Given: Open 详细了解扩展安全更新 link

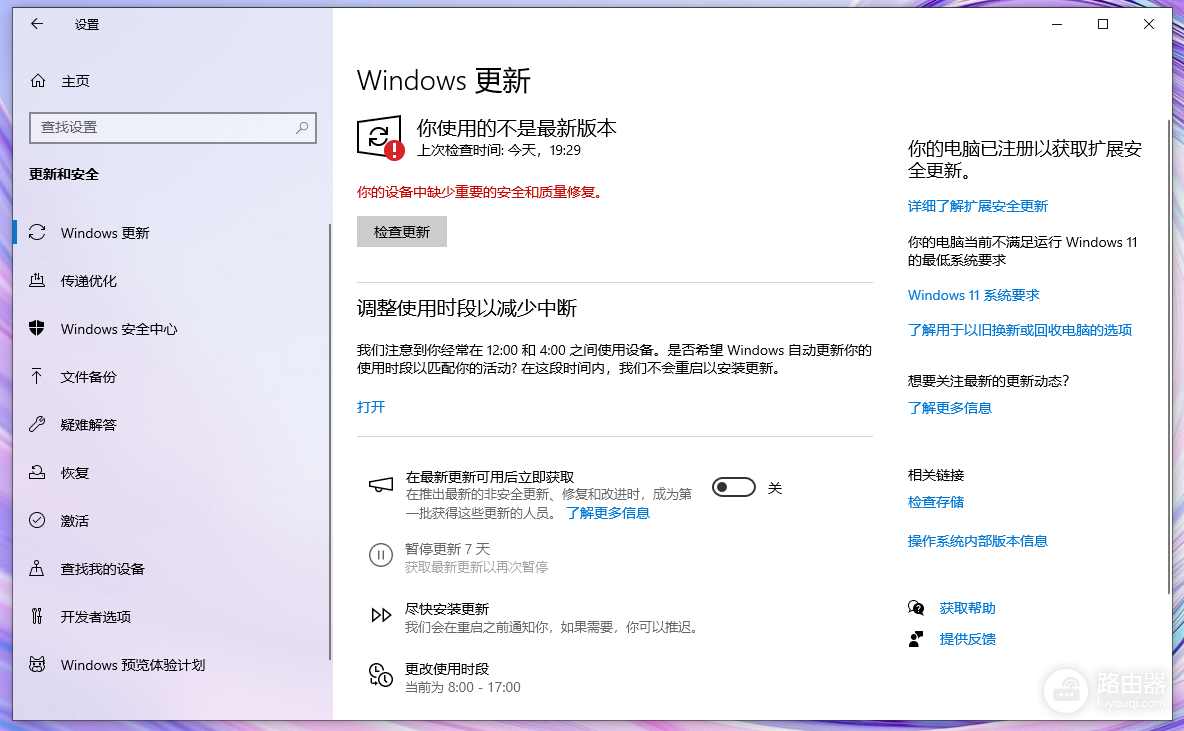Looking at the screenshot, I should (x=978, y=206).
